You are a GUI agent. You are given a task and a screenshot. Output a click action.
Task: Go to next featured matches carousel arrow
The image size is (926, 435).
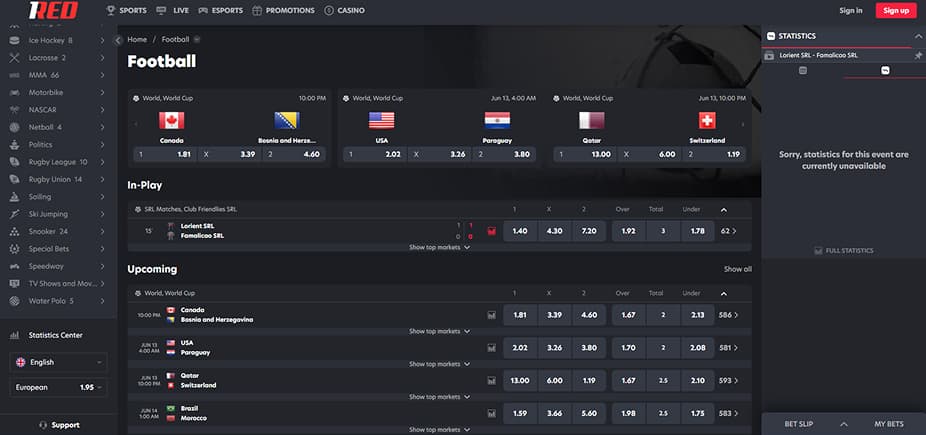(743, 125)
